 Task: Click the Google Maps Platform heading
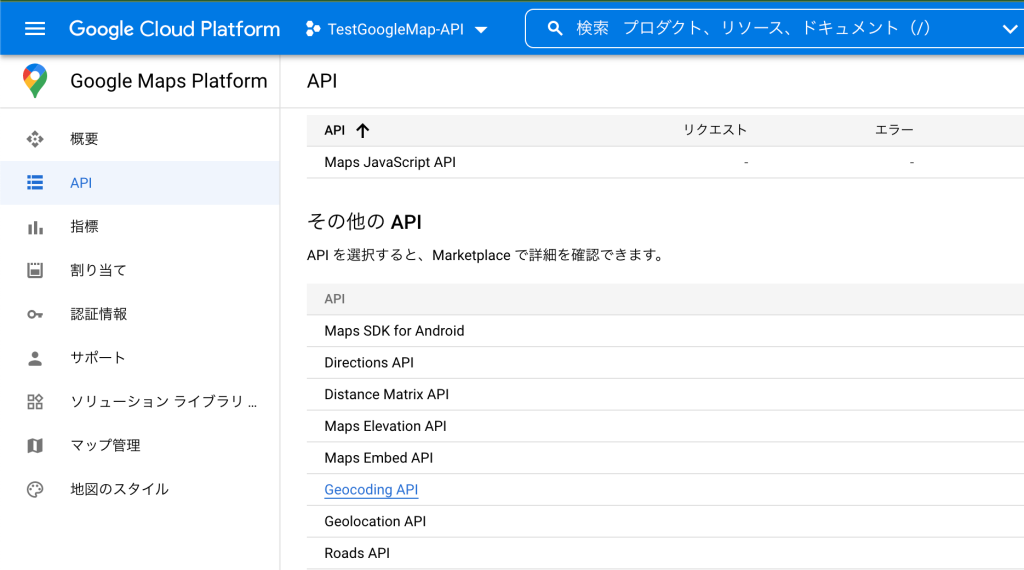pyautogui.click(x=168, y=81)
